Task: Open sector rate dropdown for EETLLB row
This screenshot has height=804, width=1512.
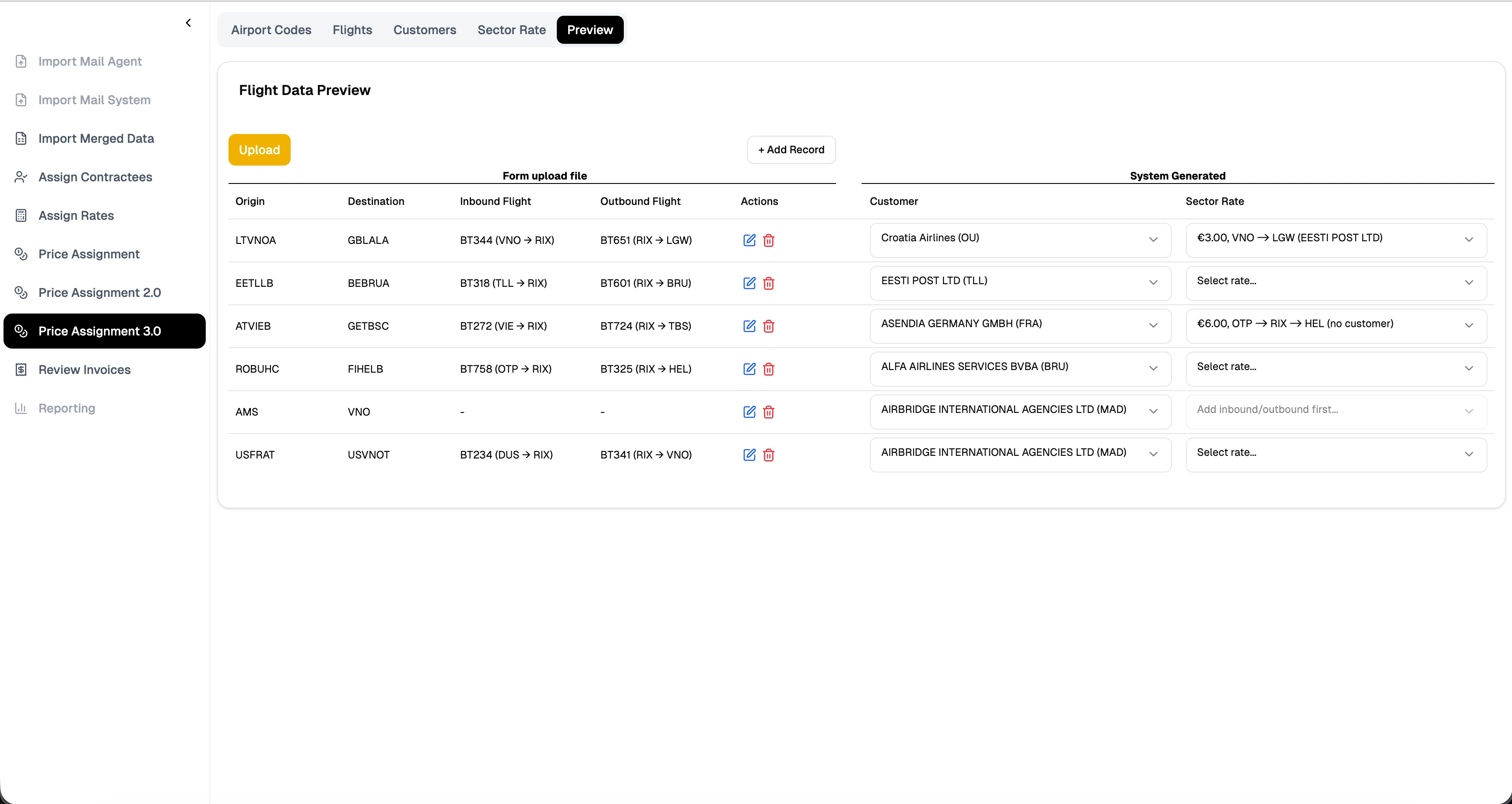Action: click(1335, 282)
